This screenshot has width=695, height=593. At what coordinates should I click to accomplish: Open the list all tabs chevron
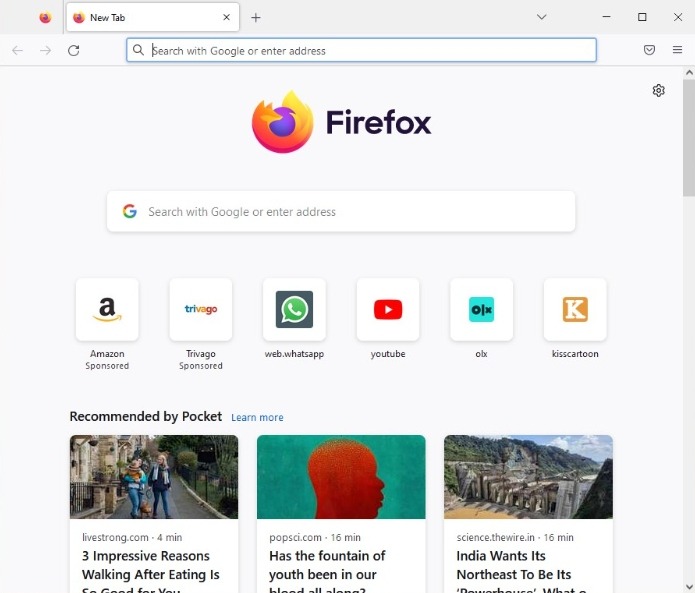541,17
